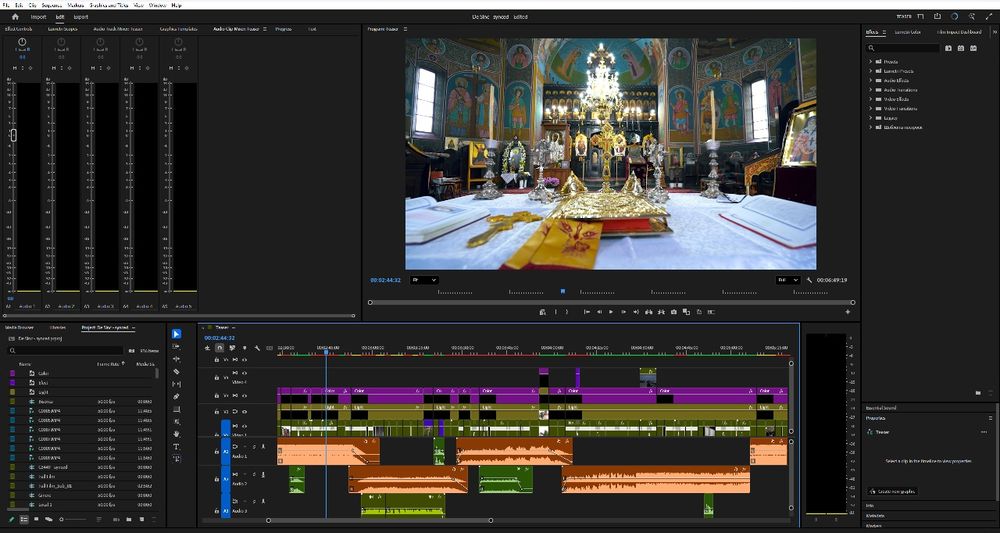This screenshot has width=1000, height=533.
Task: Toggle Snap in Timeline magnet icon
Action: (x=219, y=348)
